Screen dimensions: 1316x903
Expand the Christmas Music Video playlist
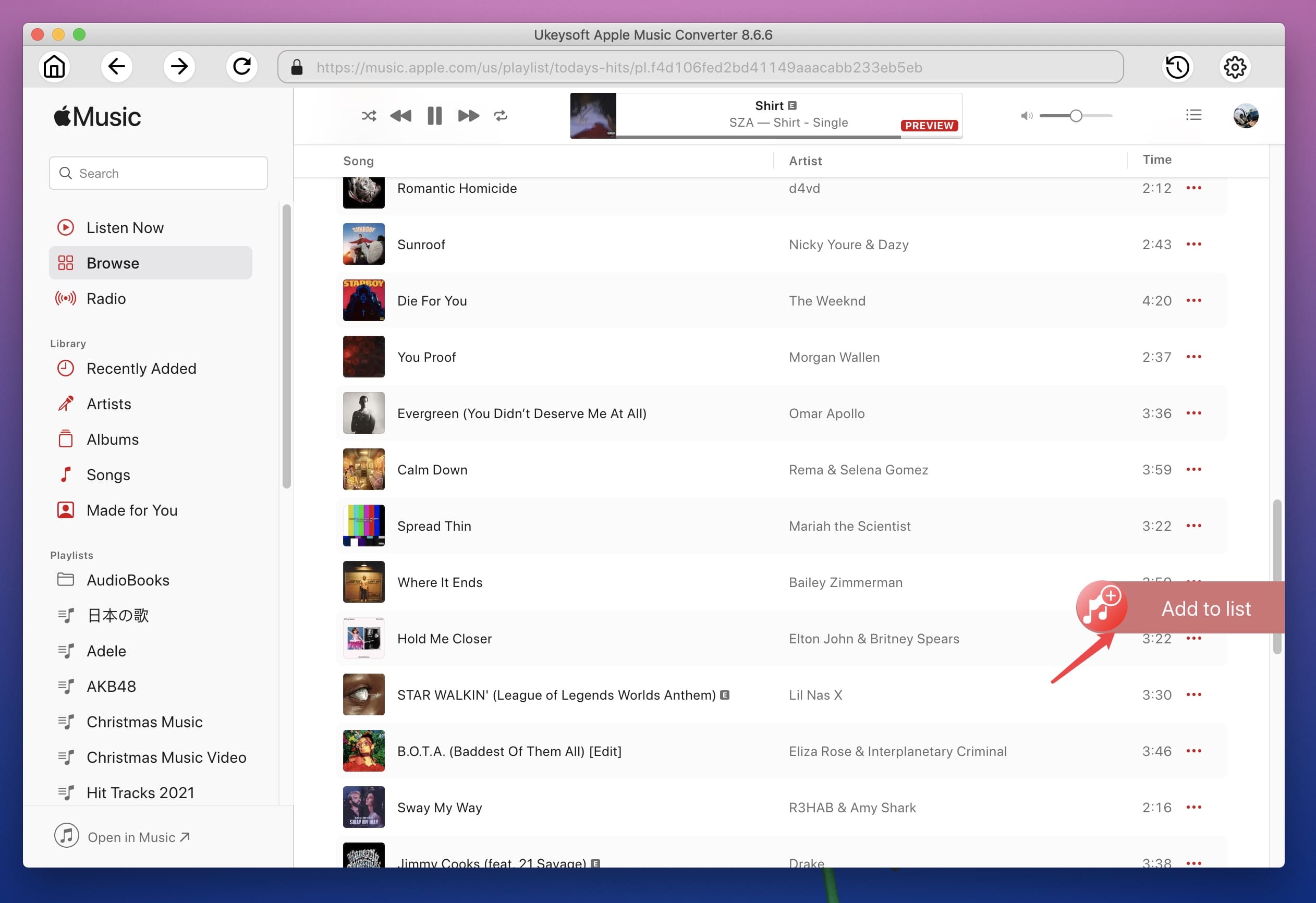pos(166,756)
